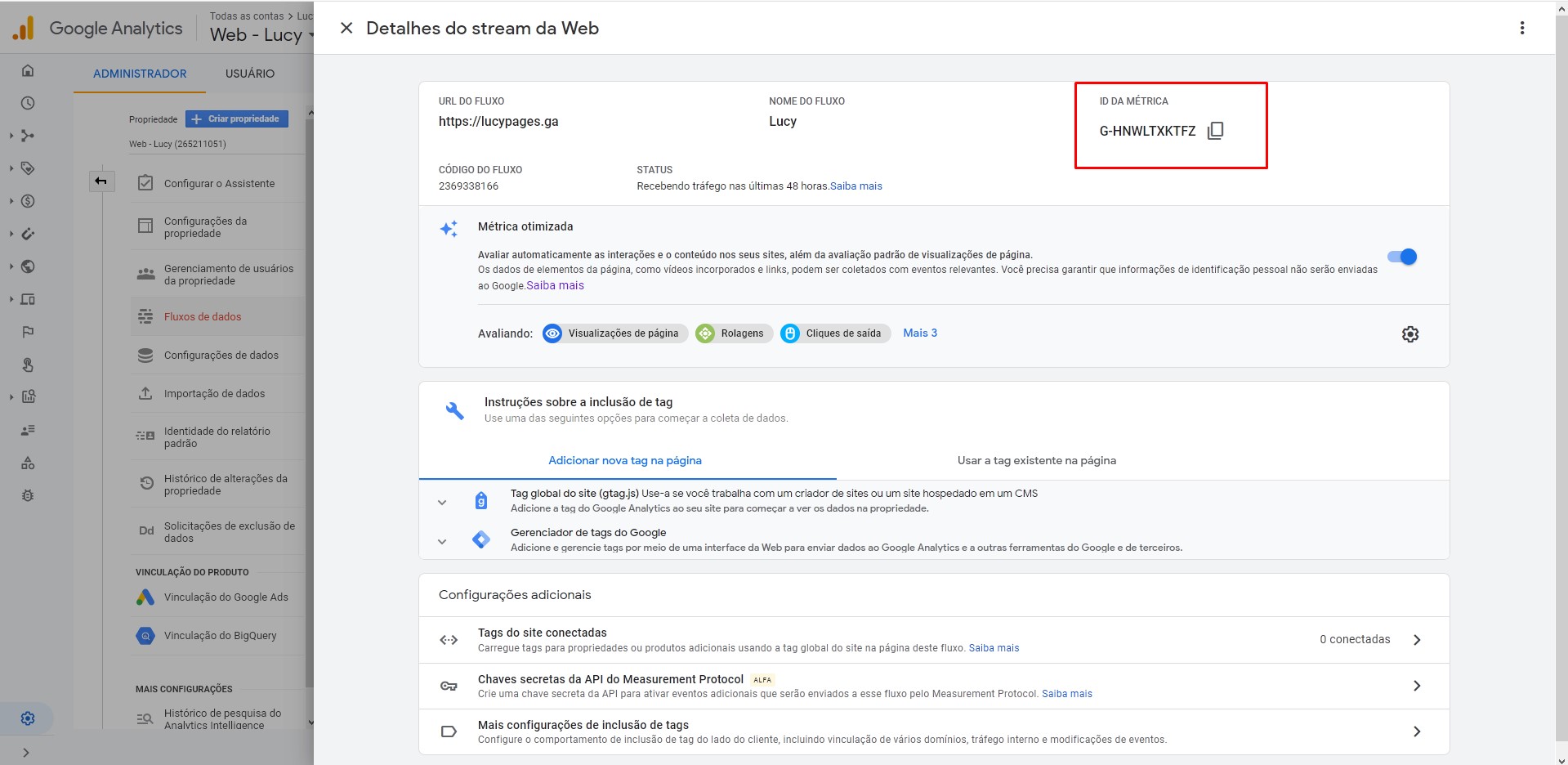Click the Criar propriedade button
This screenshot has height=765, width=1568.
pos(237,119)
